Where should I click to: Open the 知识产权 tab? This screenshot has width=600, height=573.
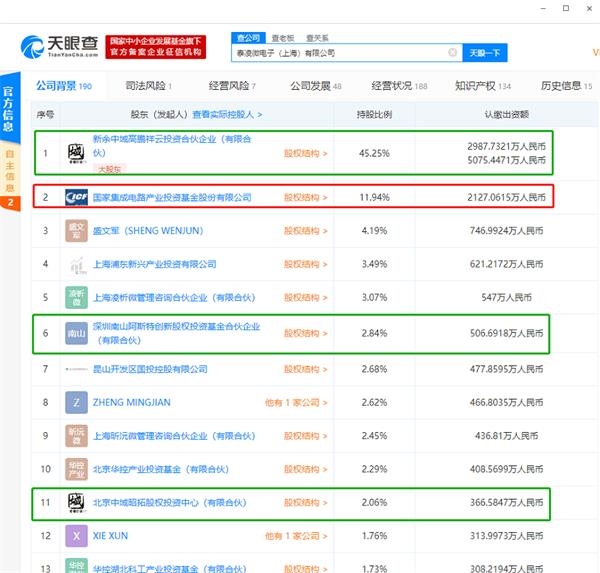click(x=482, y=87)
